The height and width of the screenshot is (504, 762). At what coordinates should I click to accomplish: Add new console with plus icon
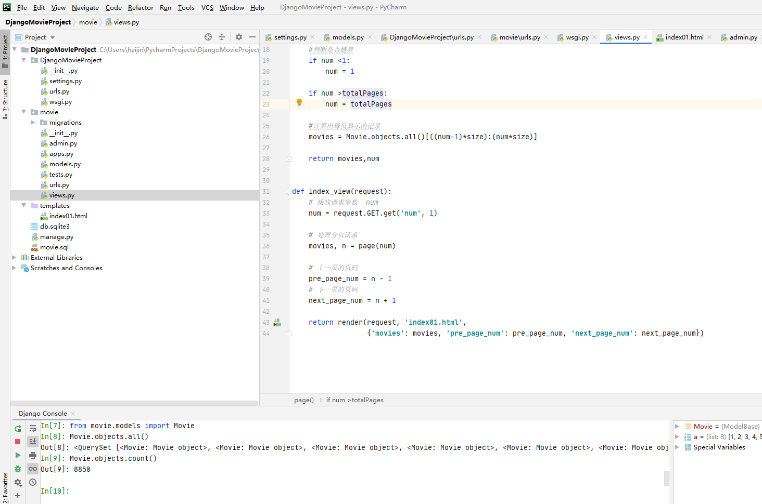click(x=18, y=495)
